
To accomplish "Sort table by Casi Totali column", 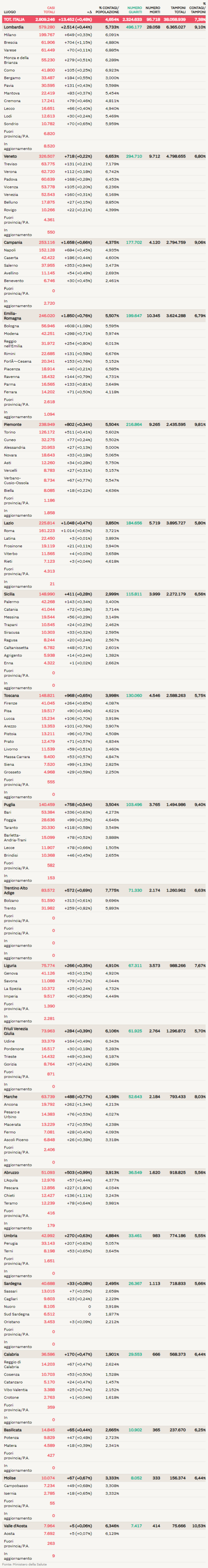I will click(x=49, y=10).
